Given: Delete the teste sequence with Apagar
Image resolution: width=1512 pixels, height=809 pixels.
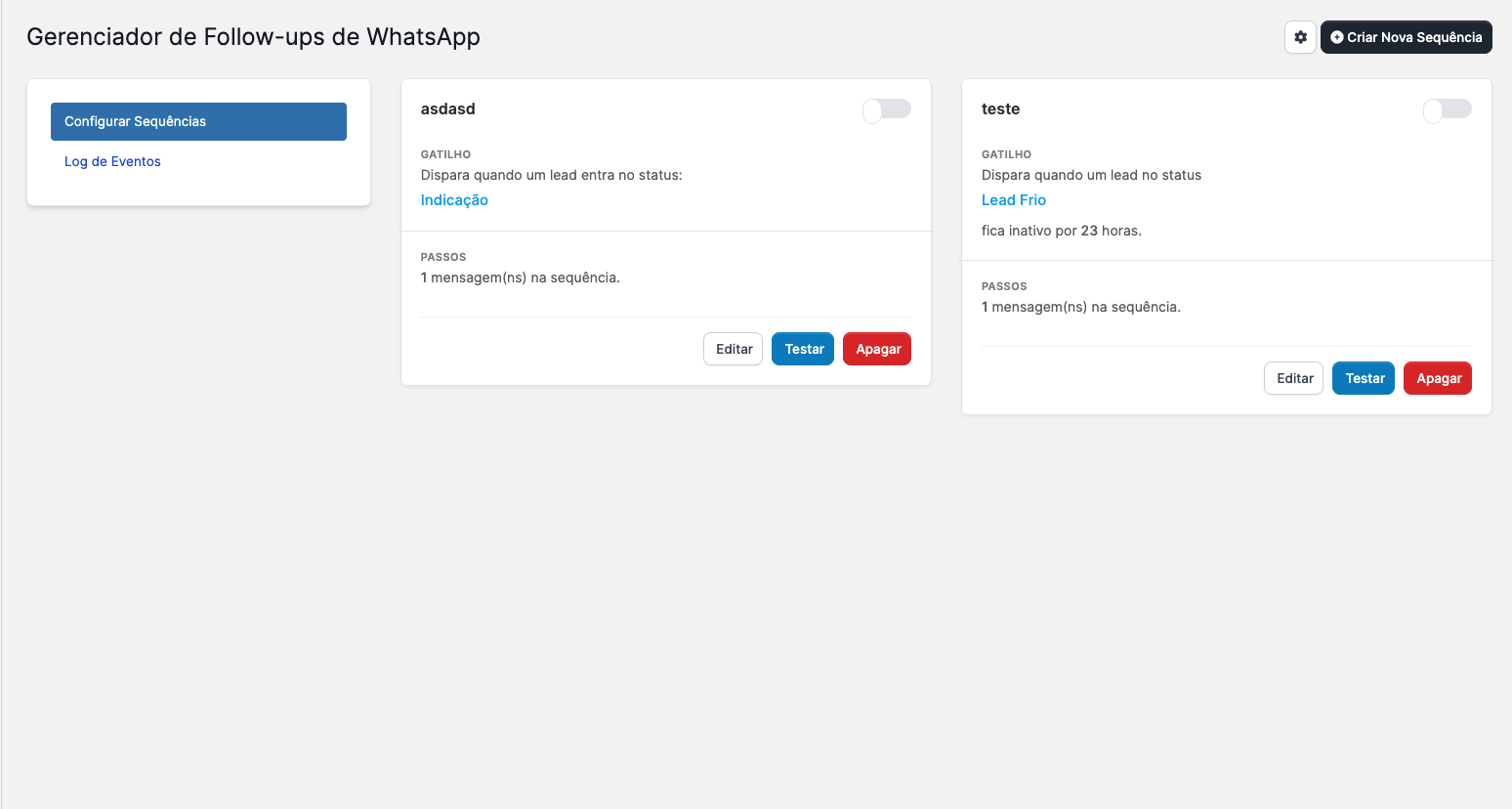Looking at the screenshot, I should tap(1437, 378).
